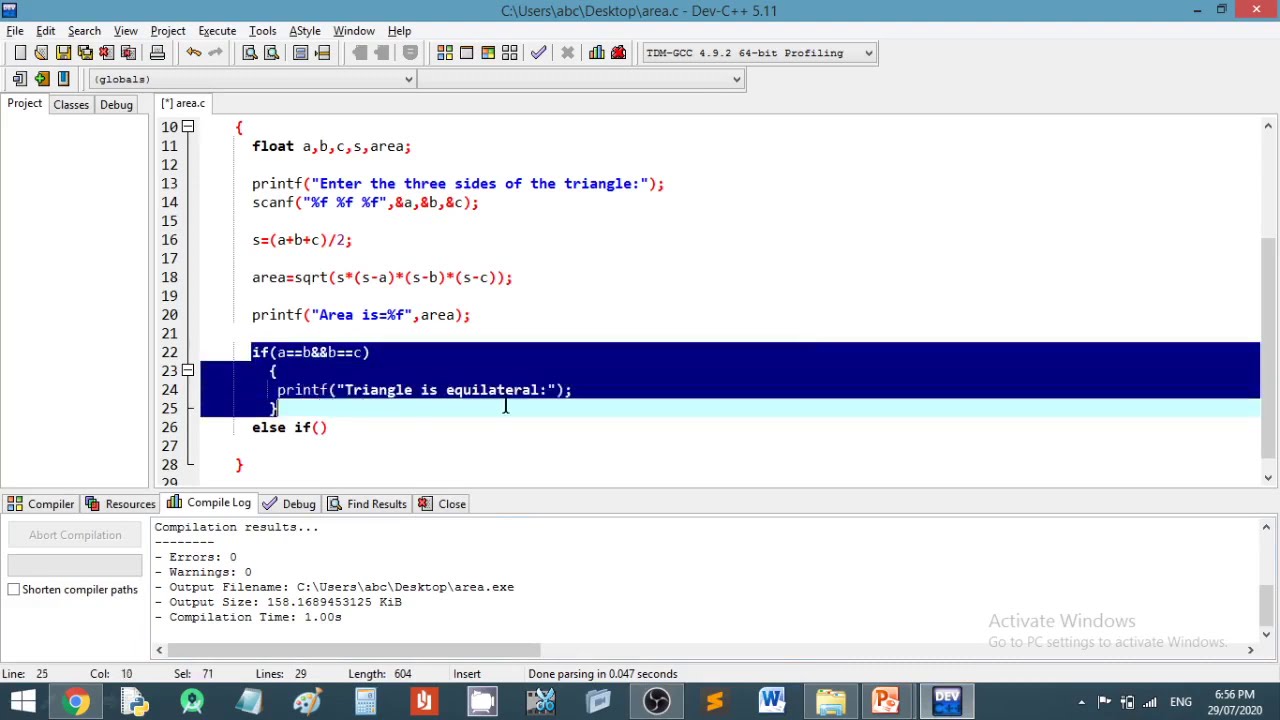Collapse the code fold at line 23

click(187, 371)
